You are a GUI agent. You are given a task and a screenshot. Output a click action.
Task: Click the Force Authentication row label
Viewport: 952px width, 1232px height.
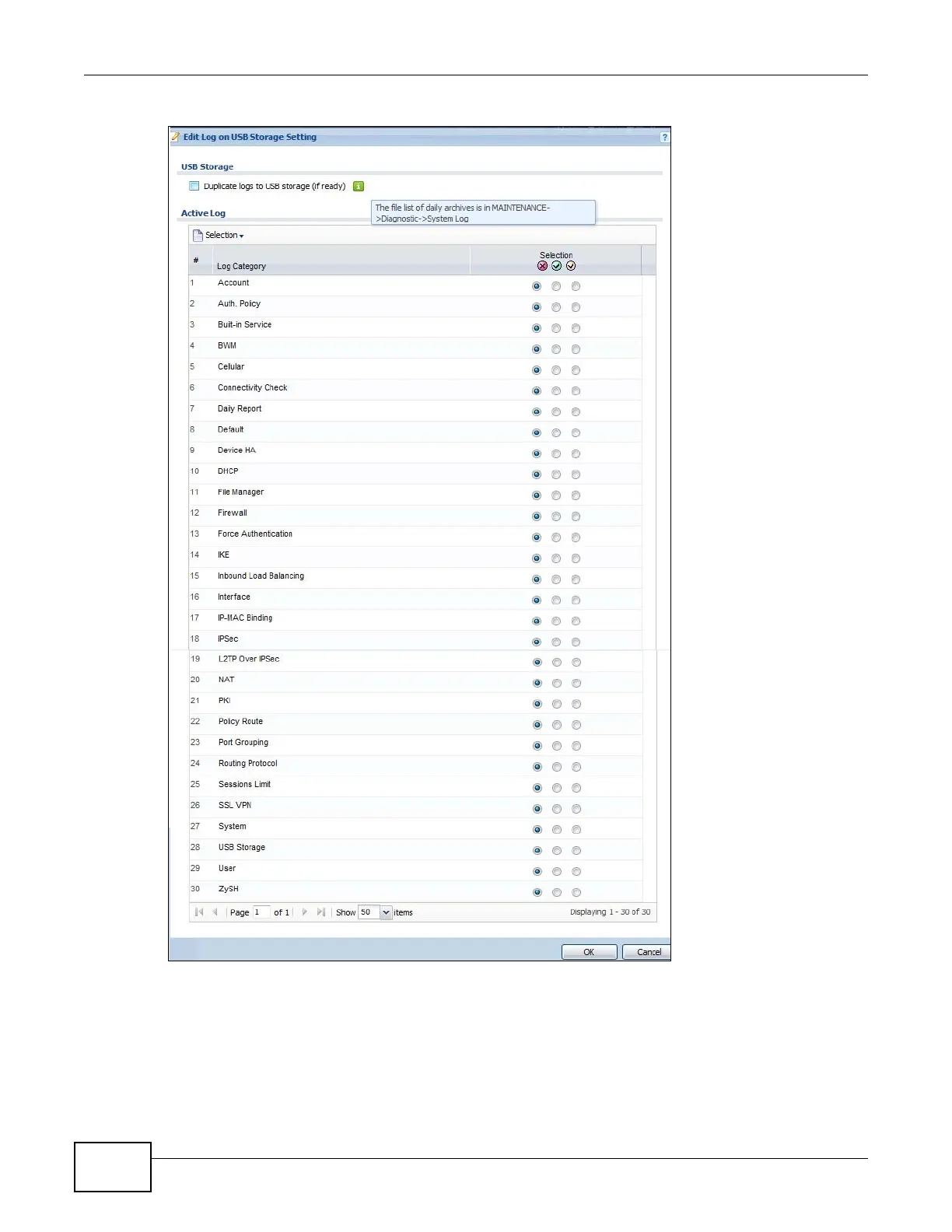pos(255,534)
